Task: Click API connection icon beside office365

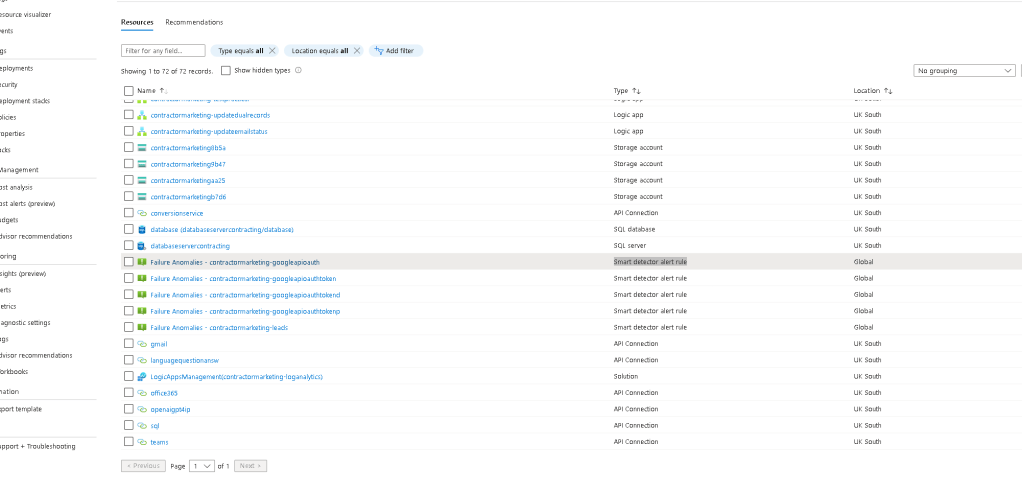Action: coord(141,393)
